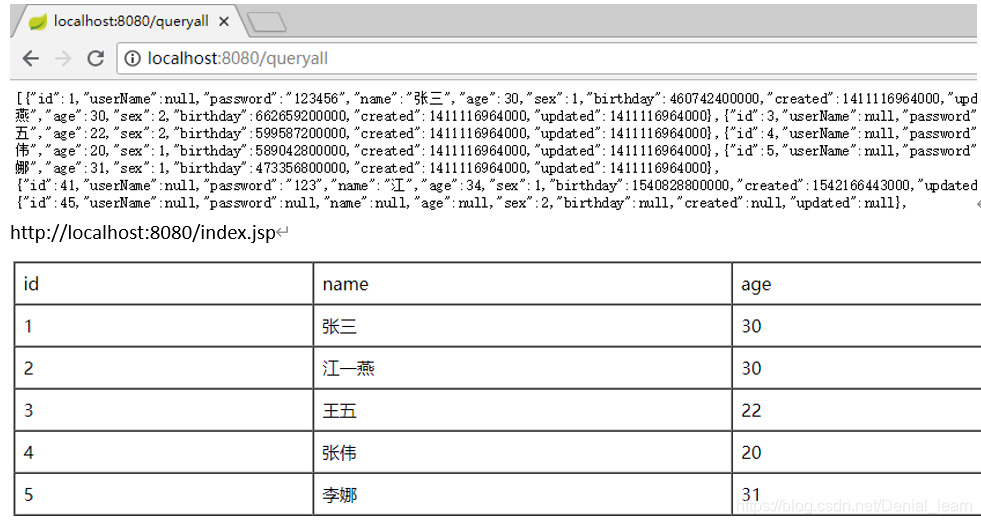Click age cell '22'
981x524 pixels.
(x=857, y=410)
